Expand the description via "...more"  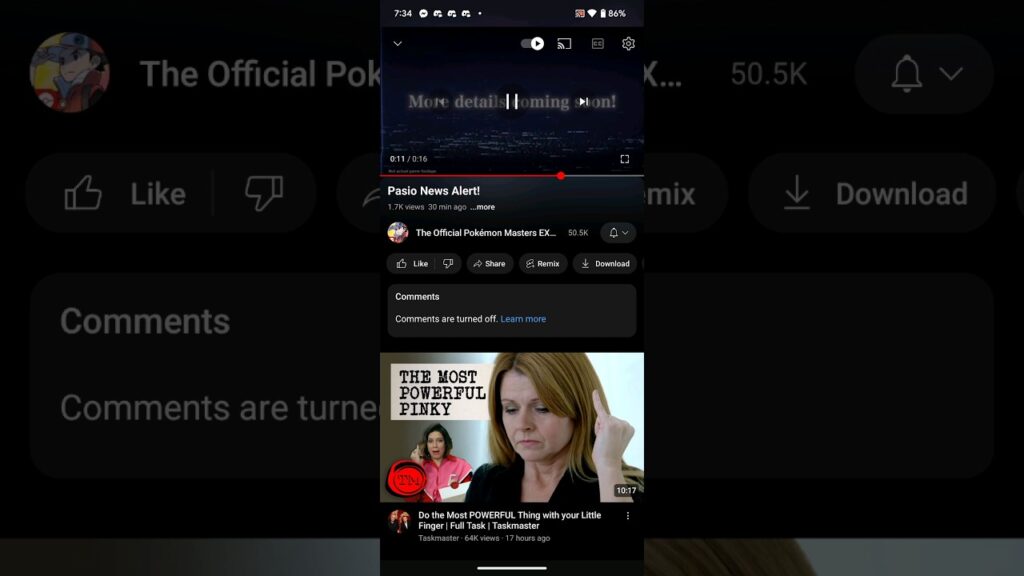pyautogui.click(x=482, y=207)
